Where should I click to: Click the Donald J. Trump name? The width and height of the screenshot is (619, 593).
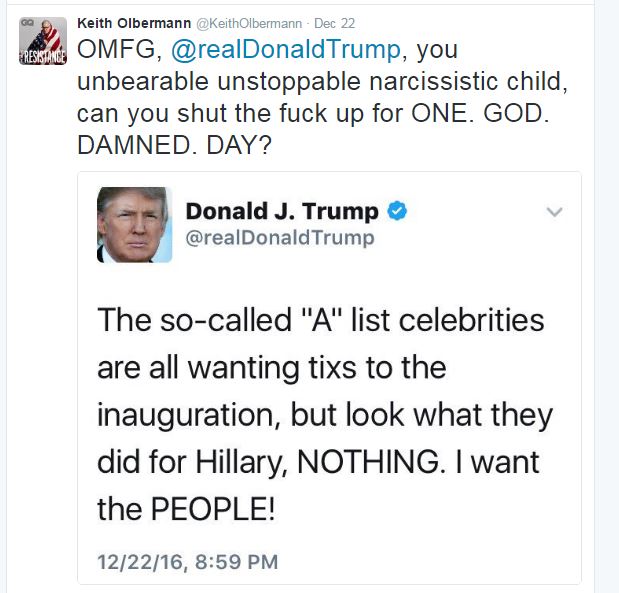(282, 211)
